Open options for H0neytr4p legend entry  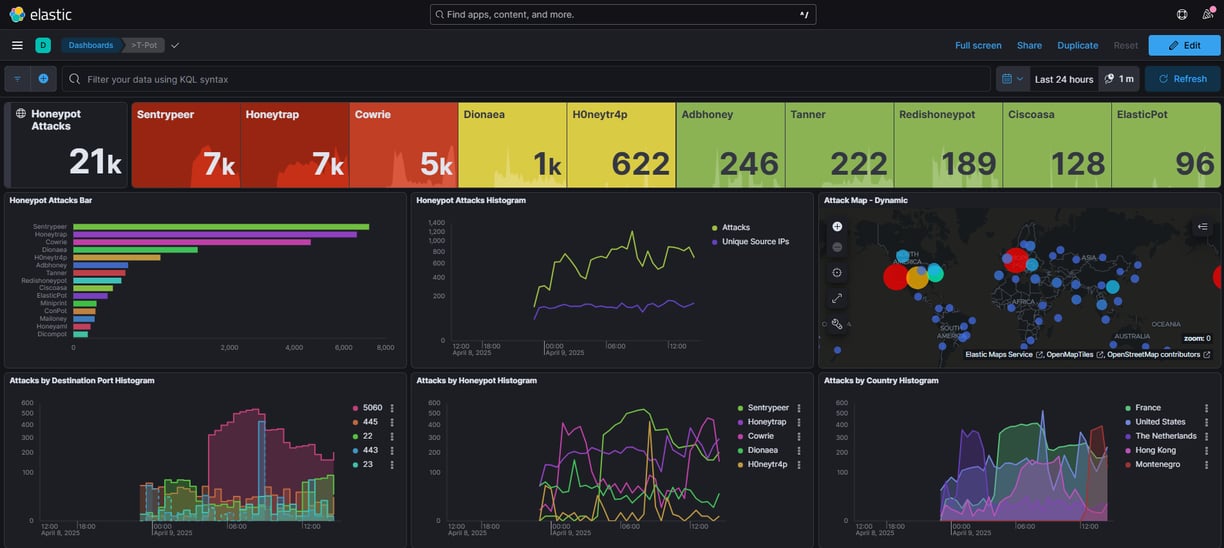799,464
